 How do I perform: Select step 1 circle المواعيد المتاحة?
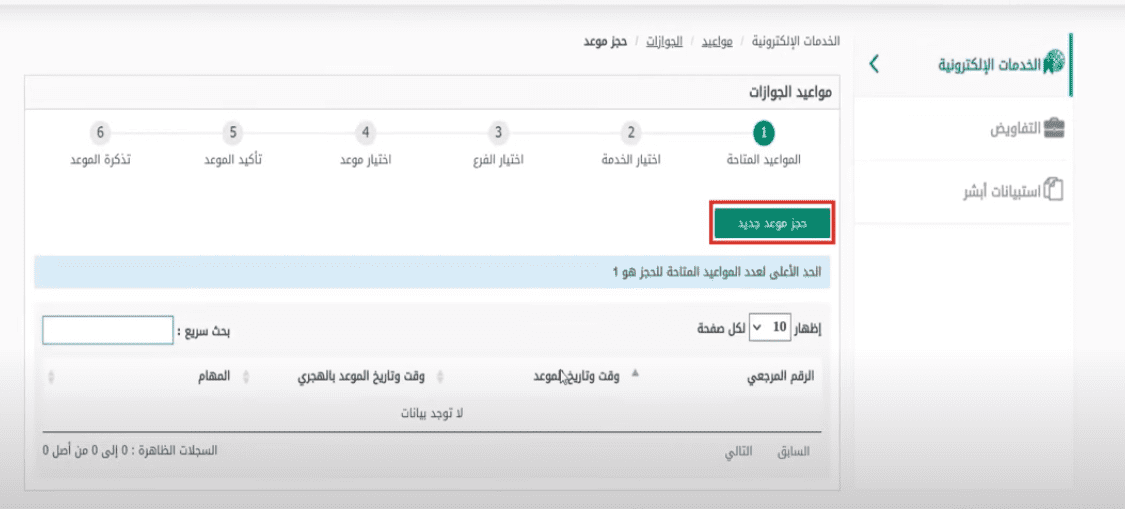pyautogui.click(x=763, y=133)
